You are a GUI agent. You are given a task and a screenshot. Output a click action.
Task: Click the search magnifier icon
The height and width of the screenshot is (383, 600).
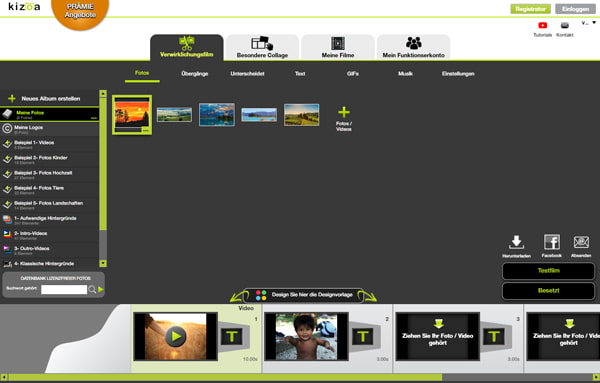(92, 290)
